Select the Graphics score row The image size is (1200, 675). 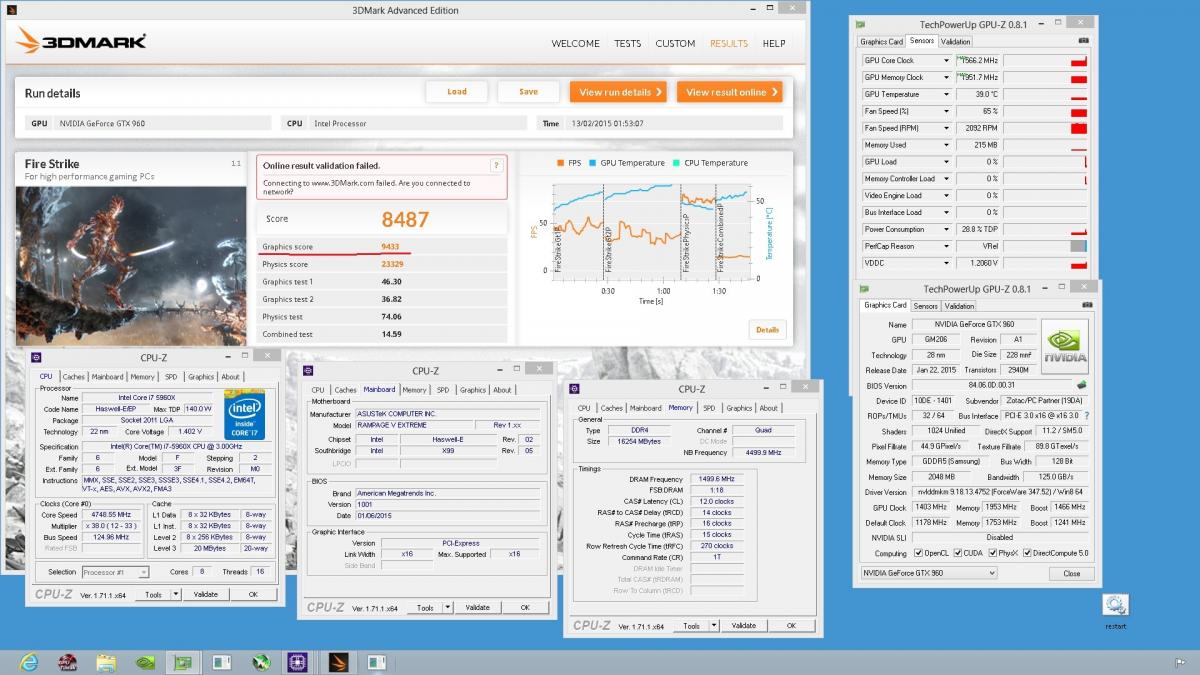(x=381, y=247)
